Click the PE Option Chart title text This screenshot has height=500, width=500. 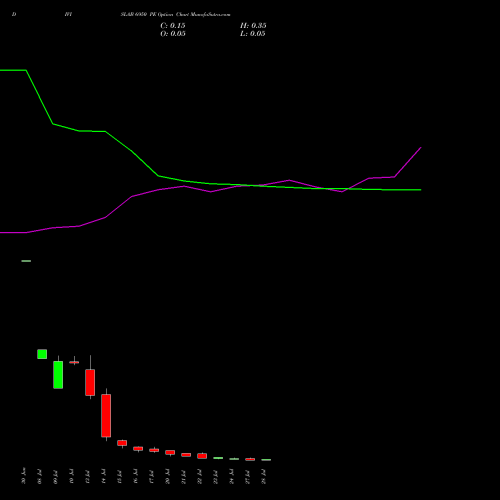click(x=175, y=15)
